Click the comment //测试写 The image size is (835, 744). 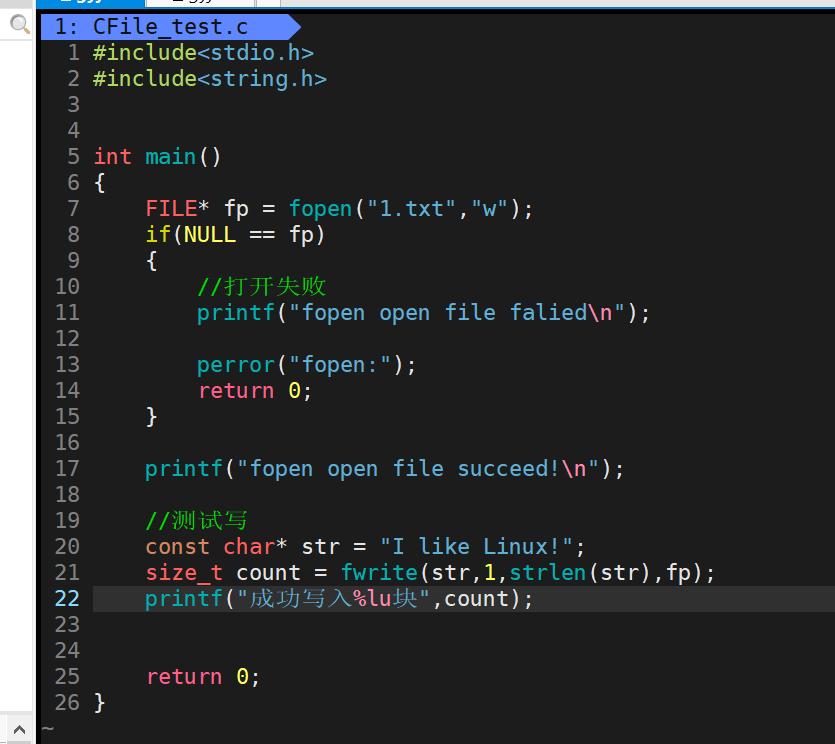(197, 521)
